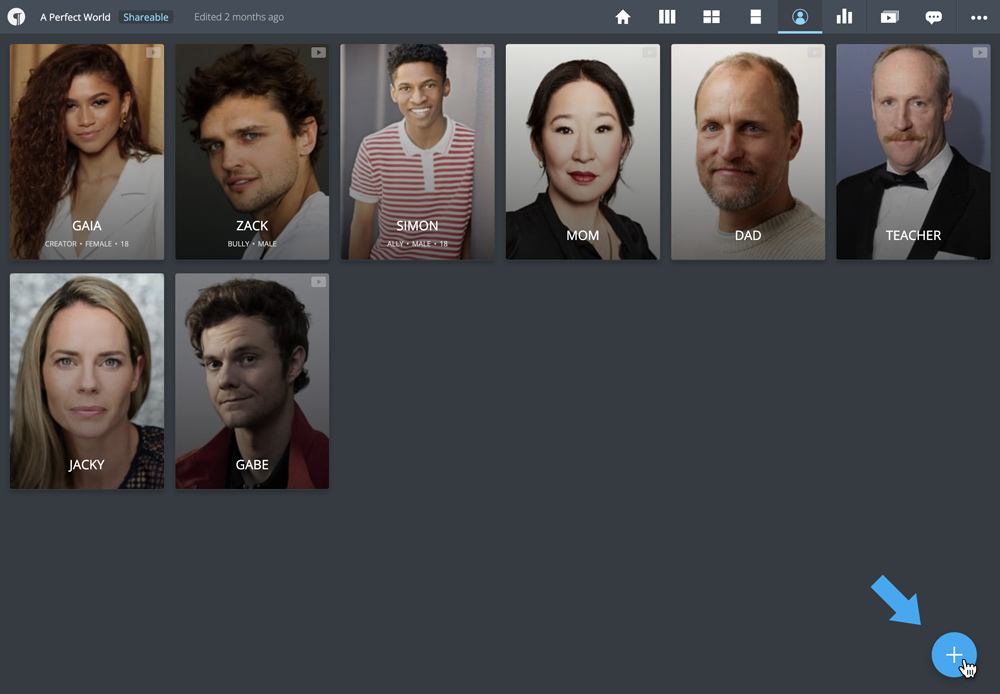The height and width of the screenshot is (694, 1000).
Task: Open MOM's character card
Action: [x=582, y=151]
